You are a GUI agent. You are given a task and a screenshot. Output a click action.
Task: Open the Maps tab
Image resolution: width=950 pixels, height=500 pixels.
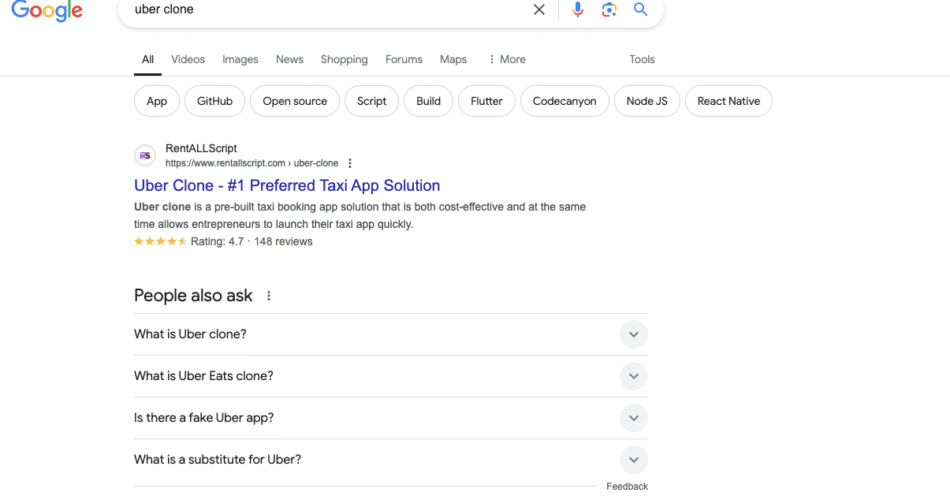tap(453, 59)
